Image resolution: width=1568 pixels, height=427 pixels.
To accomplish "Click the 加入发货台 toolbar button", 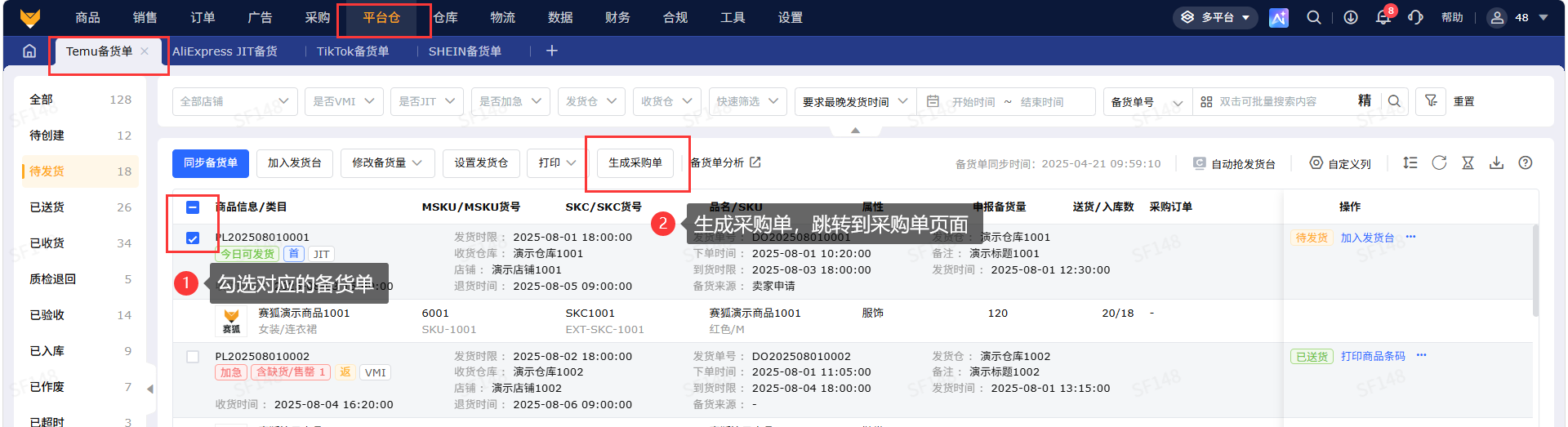I will tap(295, 163).
